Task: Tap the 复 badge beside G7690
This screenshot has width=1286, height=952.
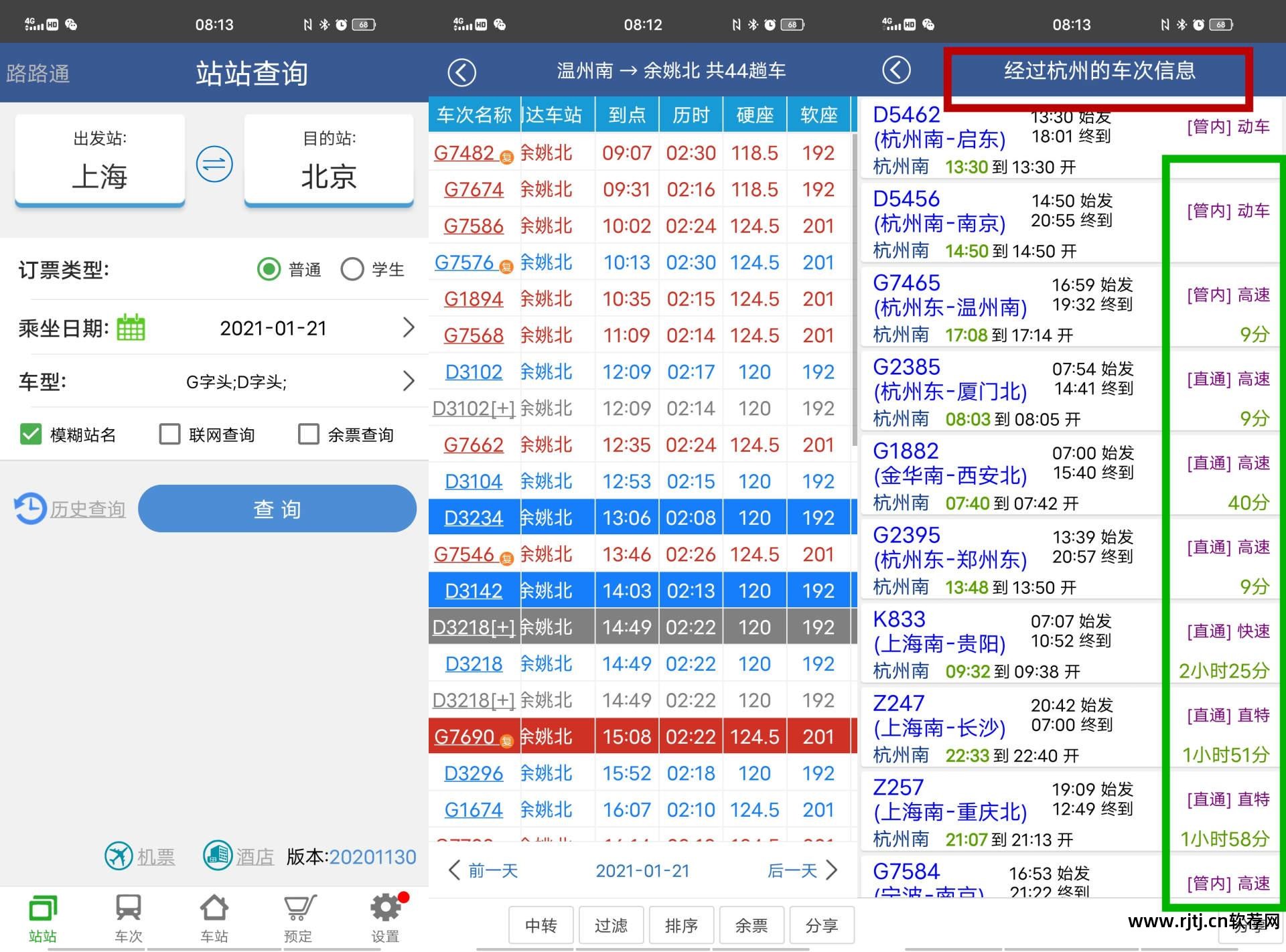Action: (x=507, y=741)
